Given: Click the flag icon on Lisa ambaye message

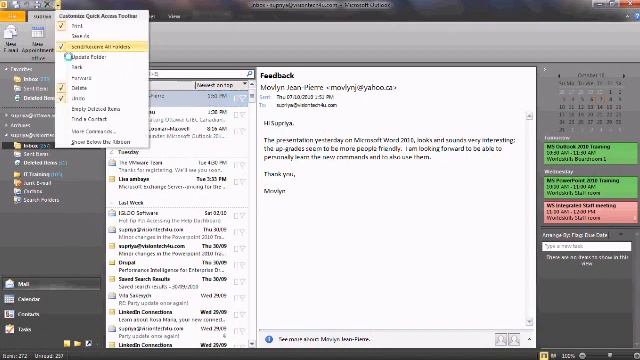Looking at the screenshot, I should 243,182.
